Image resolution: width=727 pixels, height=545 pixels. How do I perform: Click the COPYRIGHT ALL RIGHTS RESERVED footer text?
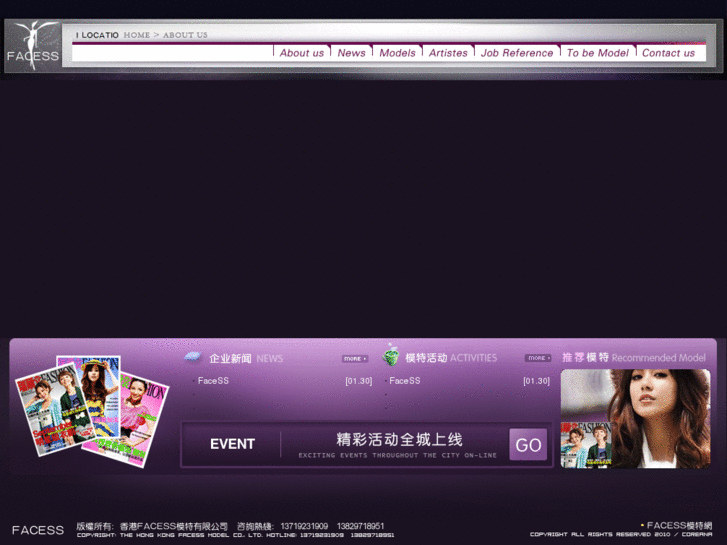(621, 534)
